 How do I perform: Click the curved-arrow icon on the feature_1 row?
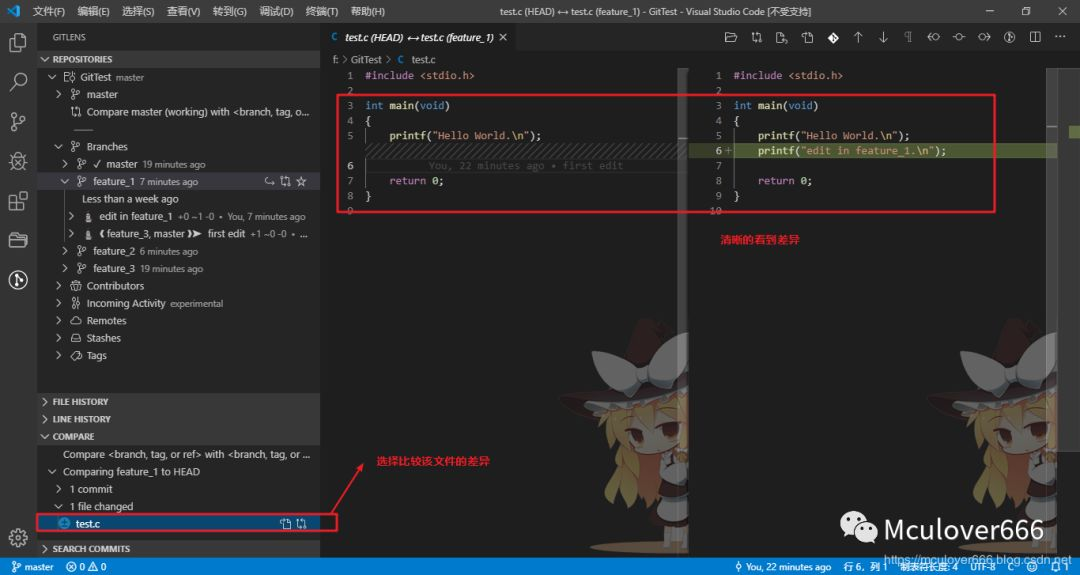(x=269, y=181)
